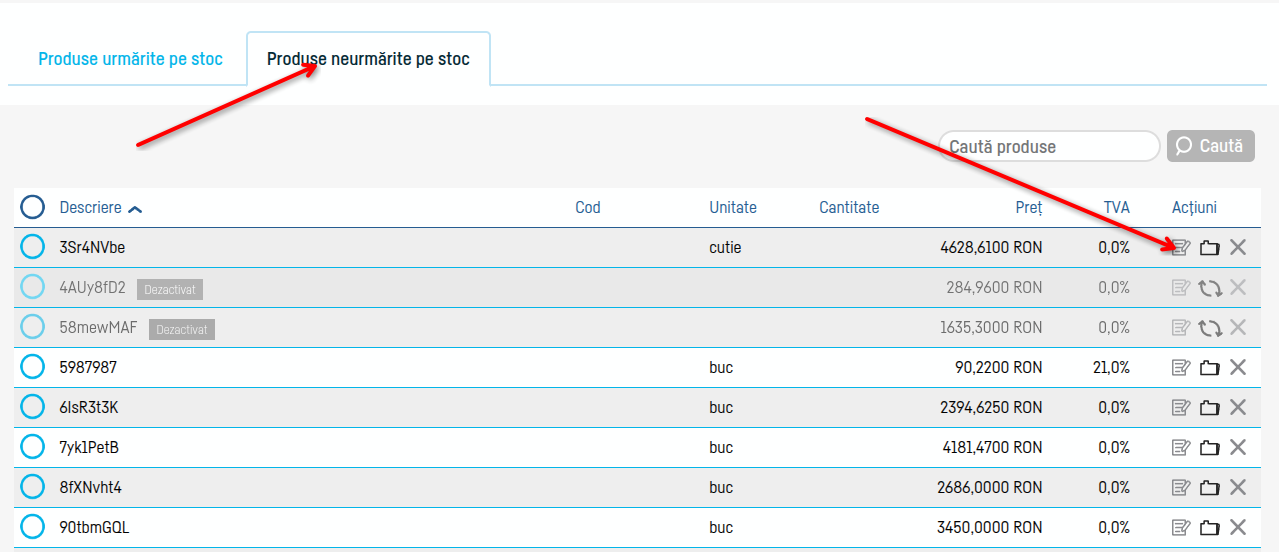This screenshot has width=1279, height=552.
Task: Delete product 6IsR3t3K
Action: tap(1238, 408)
